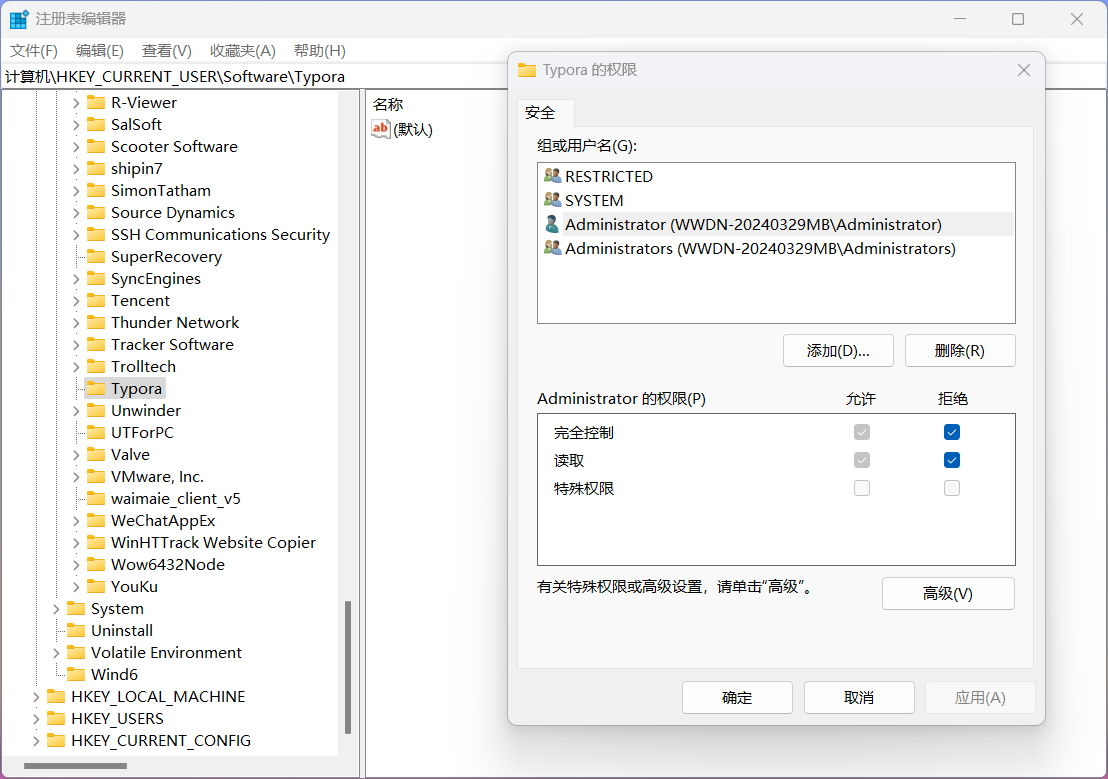This screenshot has width=1108, height=779.
Task: Open the 收藏夹(A) menu
Action: (242, 51)
